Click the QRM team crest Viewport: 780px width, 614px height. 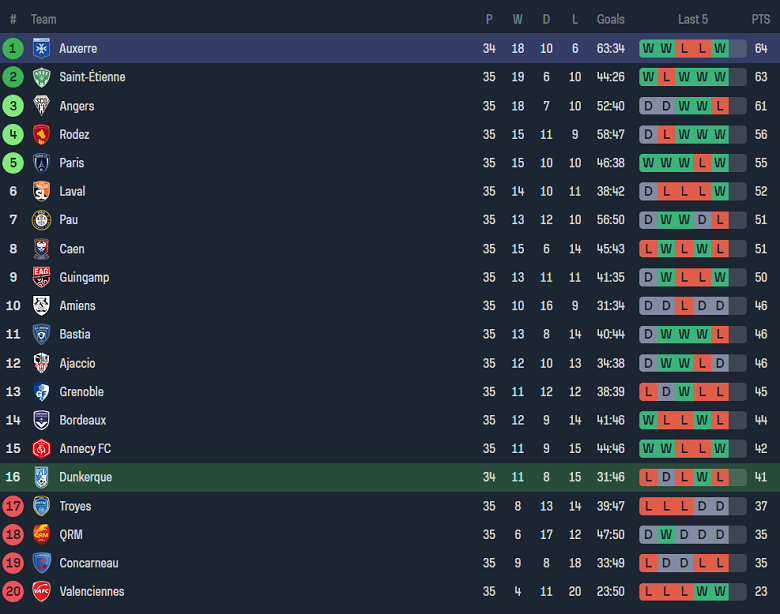[x=41, y=534]
